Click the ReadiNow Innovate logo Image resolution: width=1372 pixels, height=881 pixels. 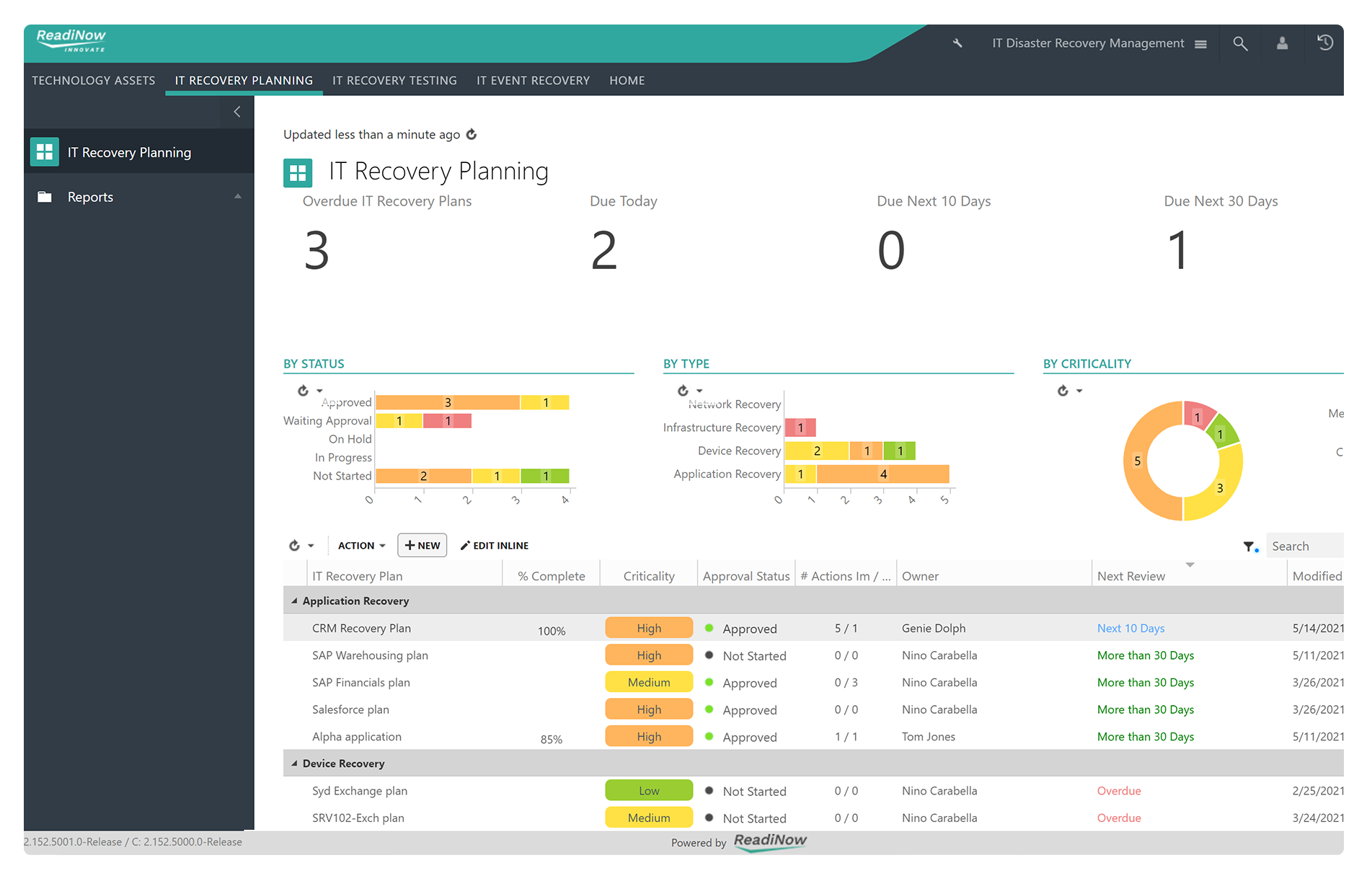pyautogui.click(x=71, y=40)
